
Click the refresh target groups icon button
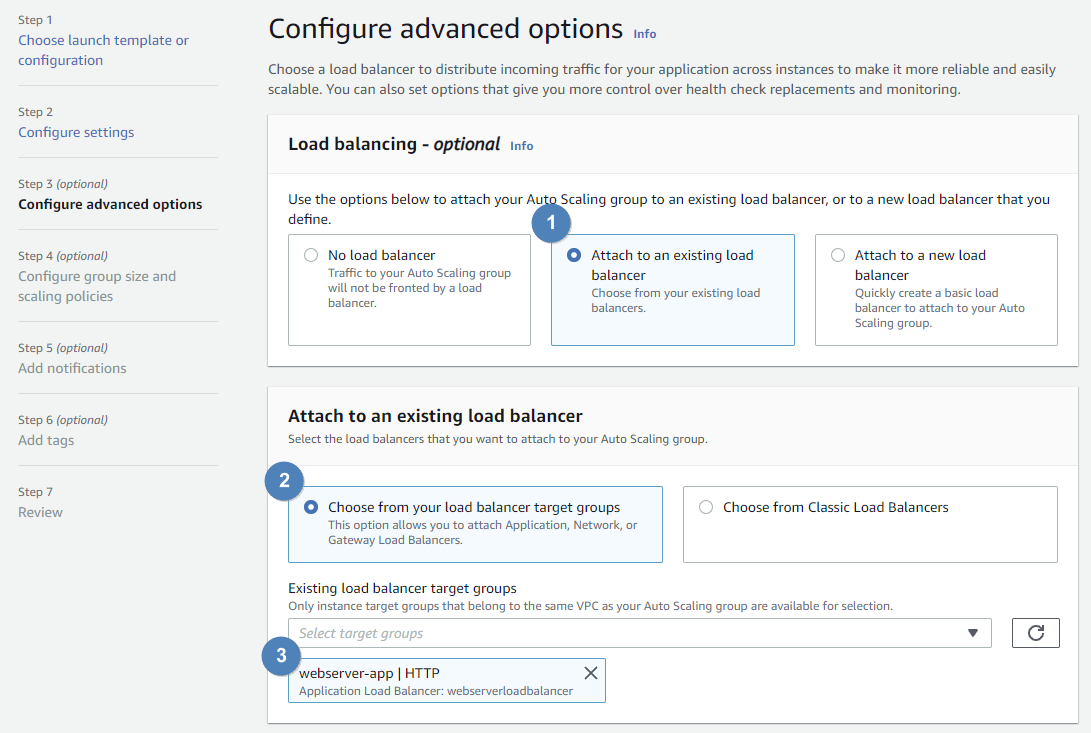[x=1035, y=633]
